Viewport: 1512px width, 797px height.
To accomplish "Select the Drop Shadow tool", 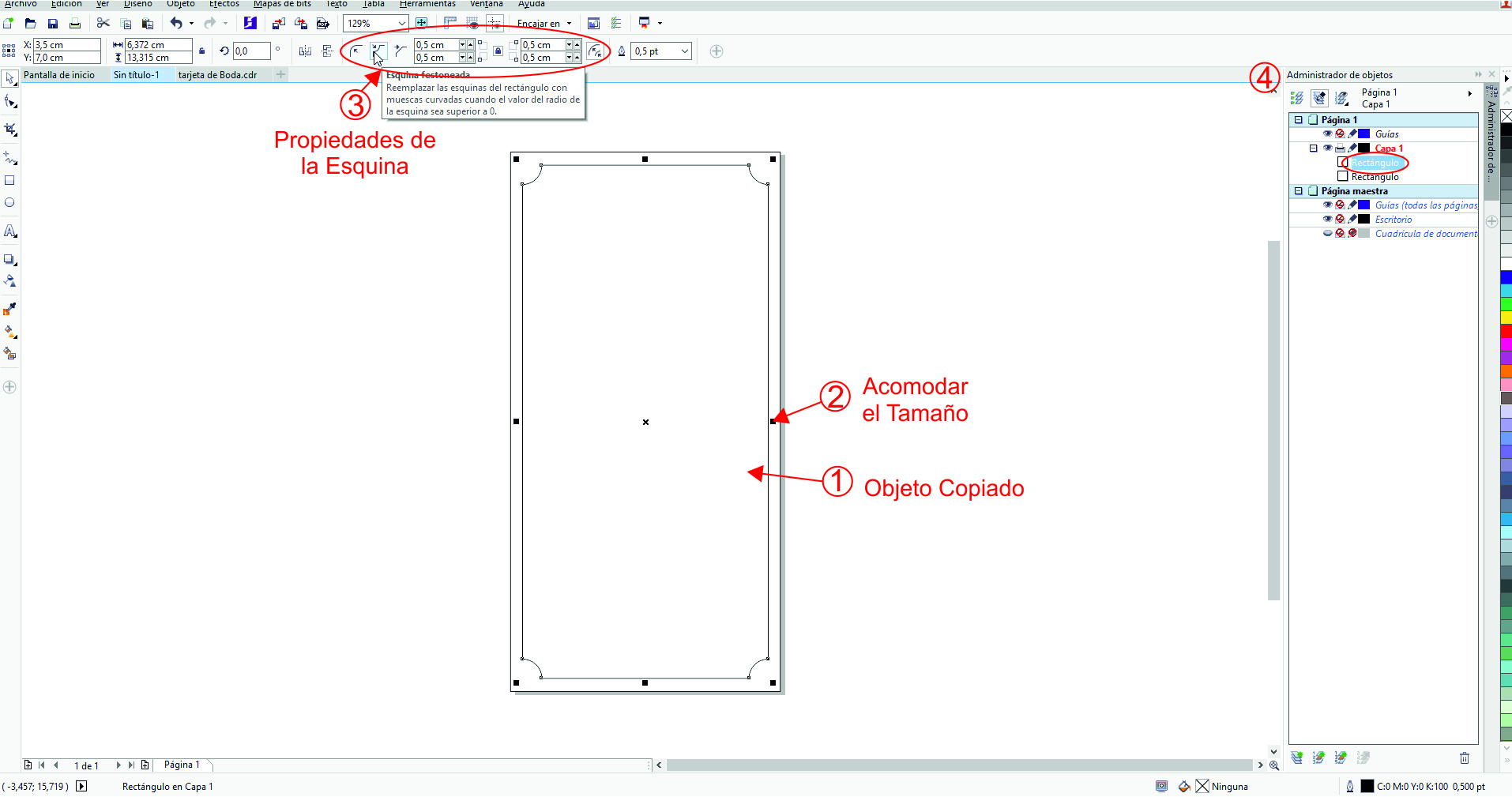I will coord(9,259).
